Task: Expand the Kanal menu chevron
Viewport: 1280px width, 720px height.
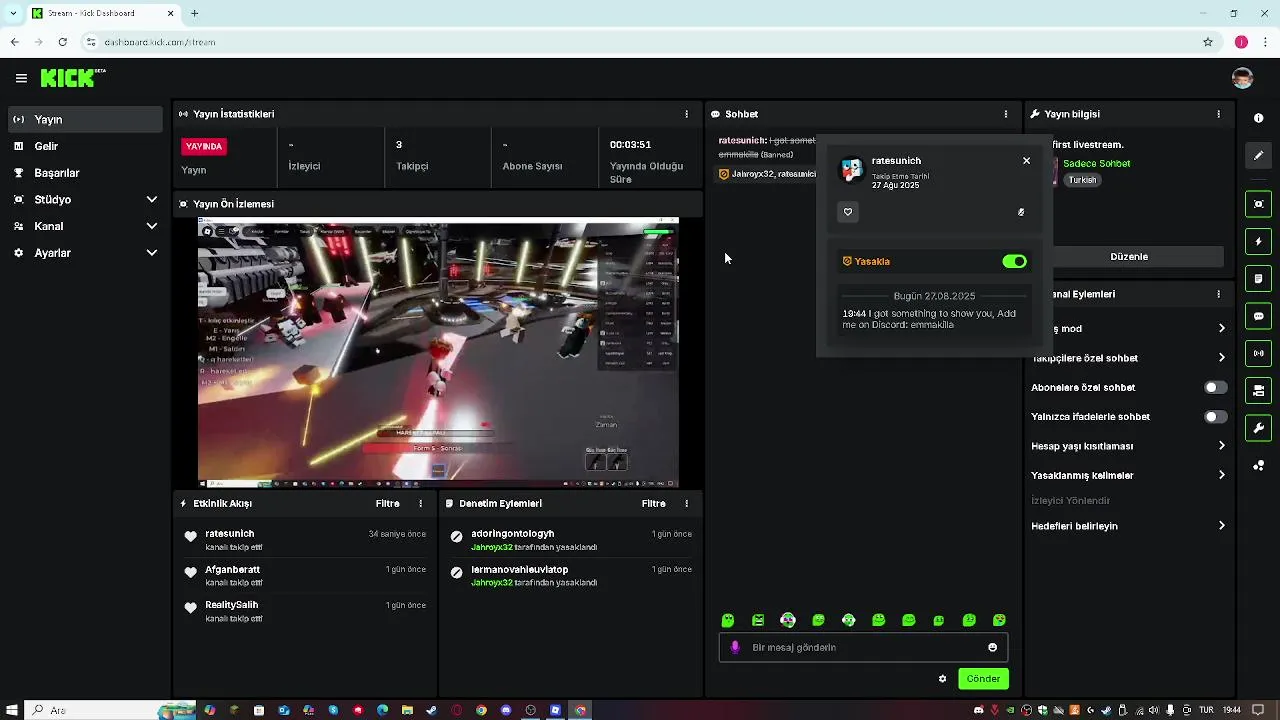Action: [152, 226]
